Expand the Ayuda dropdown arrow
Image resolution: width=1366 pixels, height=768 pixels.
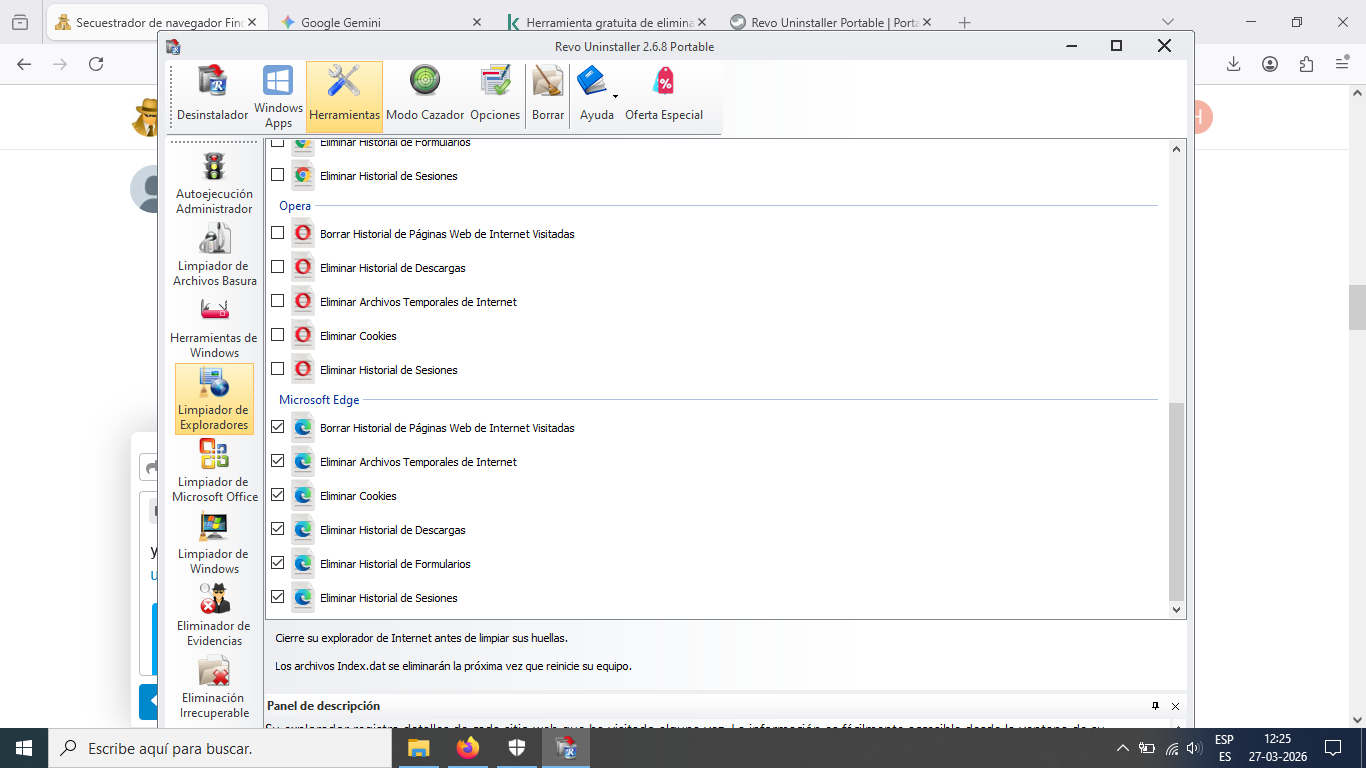click(x=615, y=97)
